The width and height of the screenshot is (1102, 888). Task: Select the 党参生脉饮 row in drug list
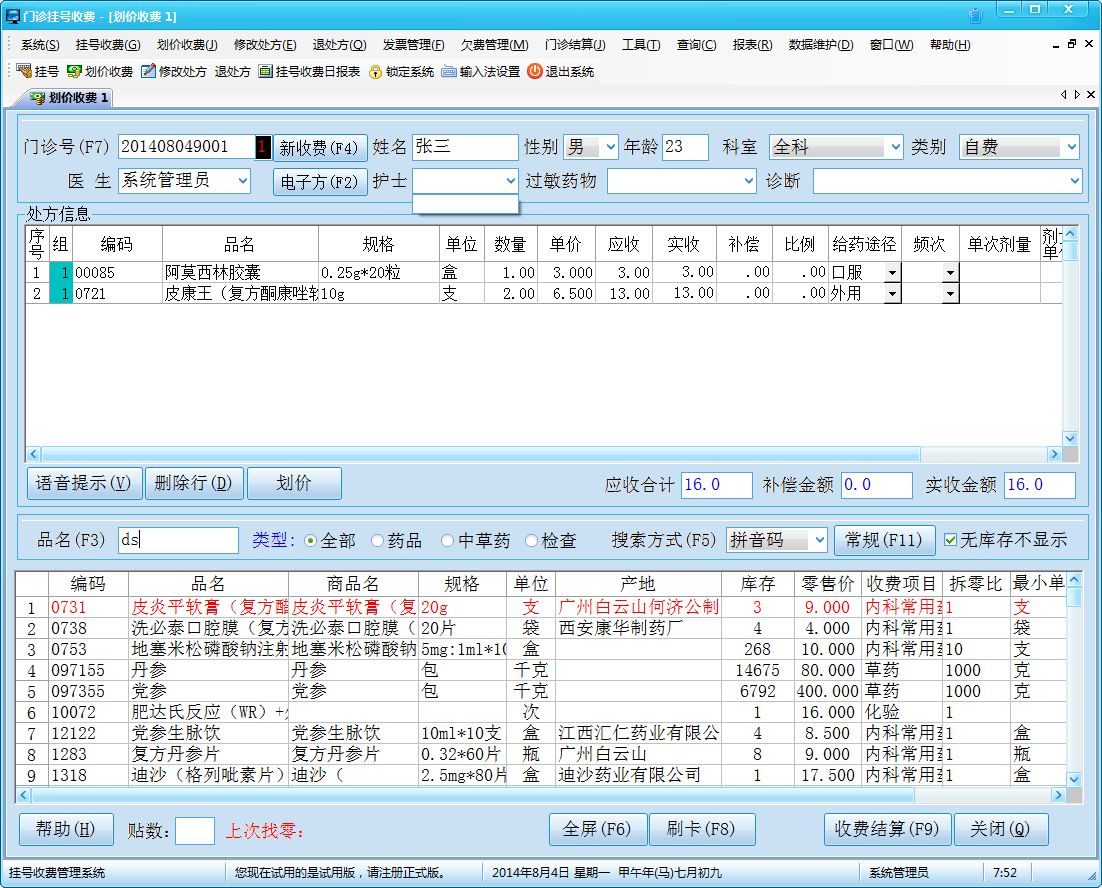click(540, 733)
